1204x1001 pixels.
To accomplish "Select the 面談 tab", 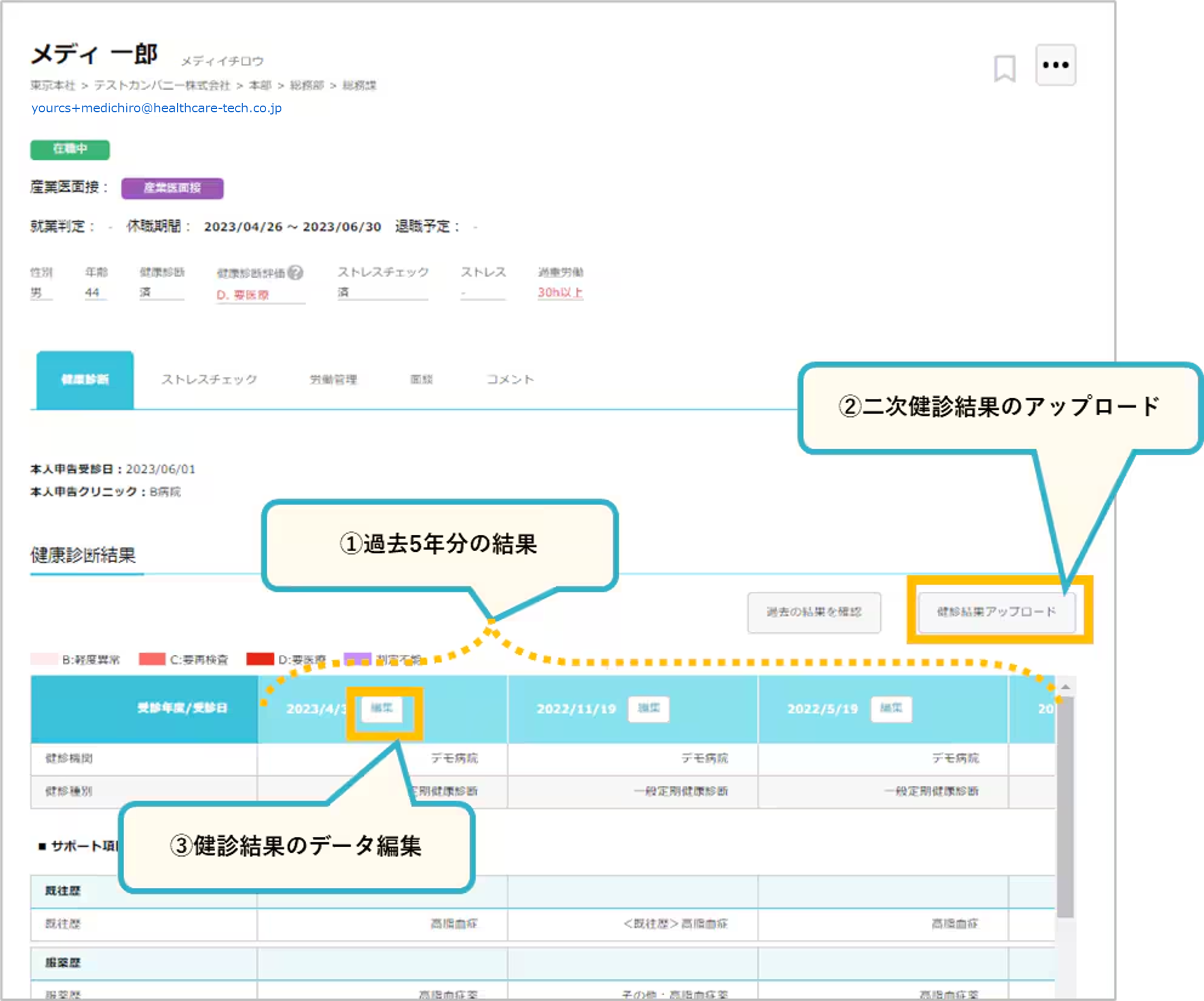I will [x=422, y=379].
